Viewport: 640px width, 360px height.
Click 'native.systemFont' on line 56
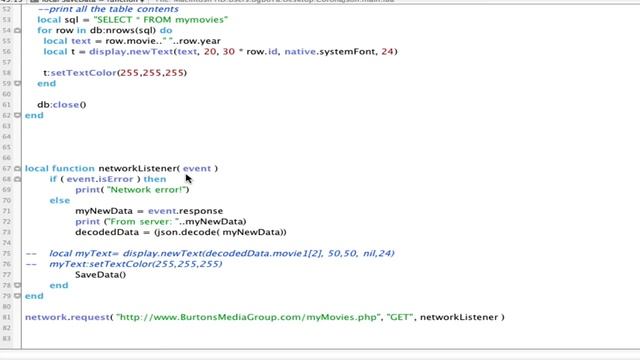point(330,52)
